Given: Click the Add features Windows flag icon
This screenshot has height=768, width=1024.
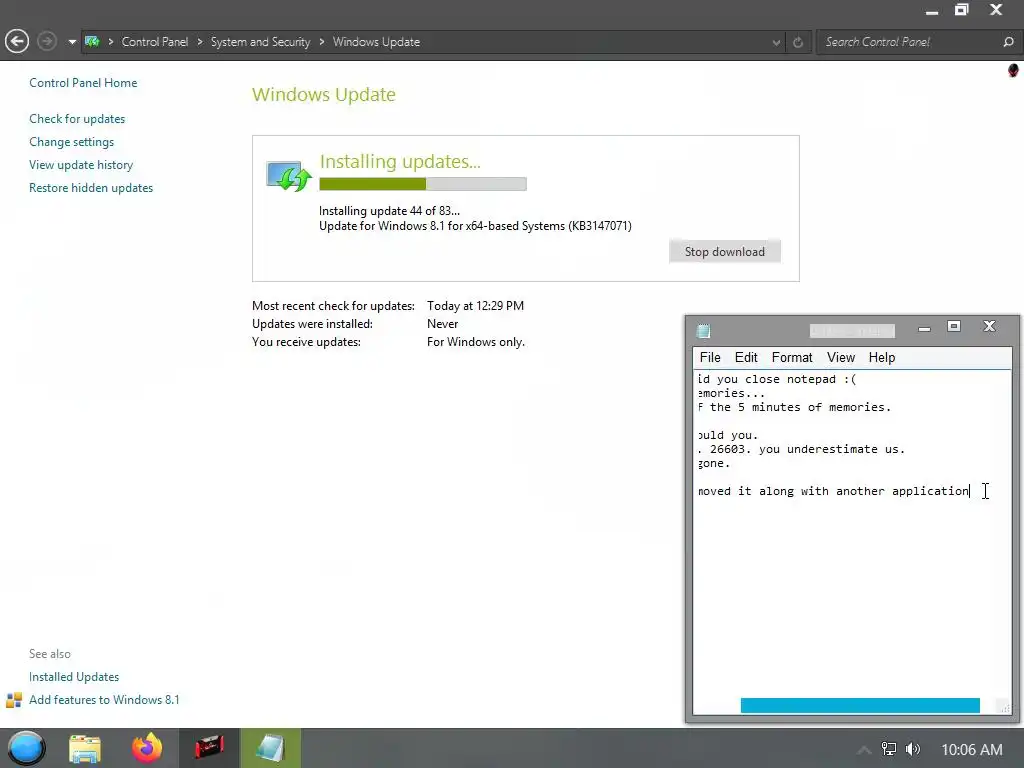Looking at the screenshot, I should point(14,700).
